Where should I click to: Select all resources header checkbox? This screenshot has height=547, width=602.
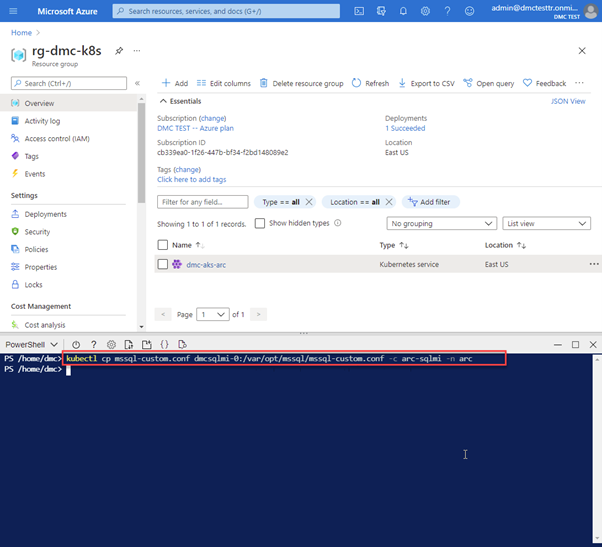click(x=163, y=245)
